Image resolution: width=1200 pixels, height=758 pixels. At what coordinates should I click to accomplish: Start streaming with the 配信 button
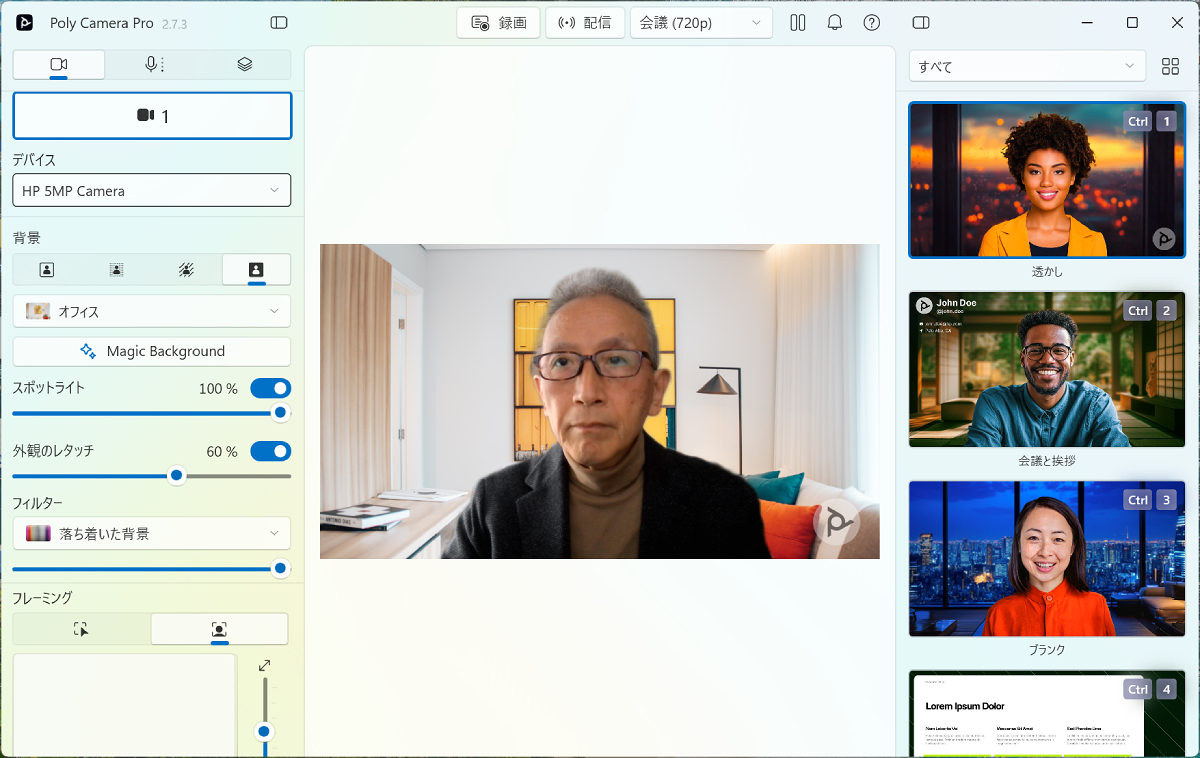pyautogui.click(x=585, y=22)
